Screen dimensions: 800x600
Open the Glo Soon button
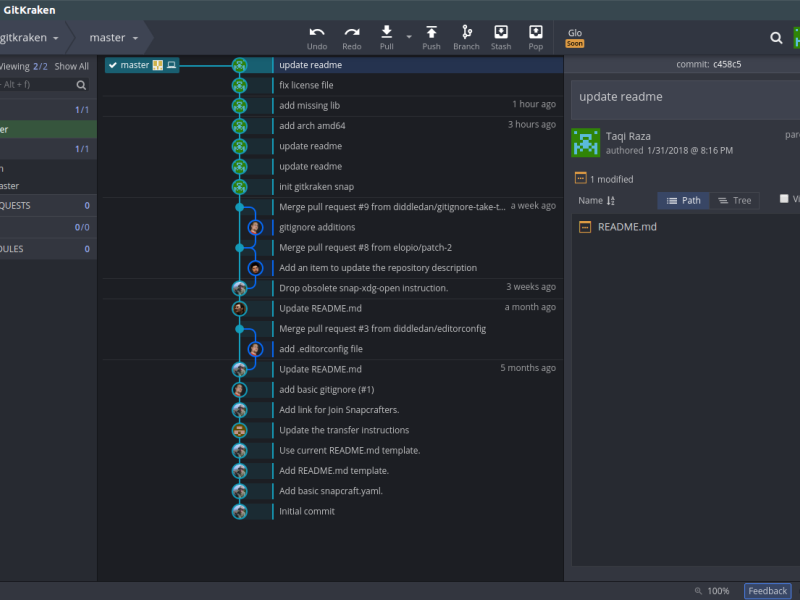click(x=574, y=38)
